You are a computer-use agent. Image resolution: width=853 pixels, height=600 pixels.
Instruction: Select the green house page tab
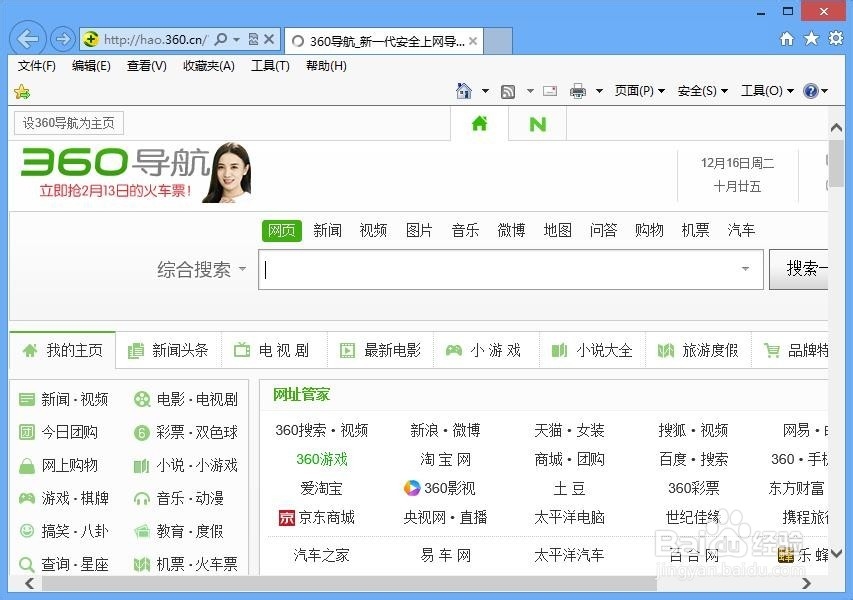tap(479, 124)
